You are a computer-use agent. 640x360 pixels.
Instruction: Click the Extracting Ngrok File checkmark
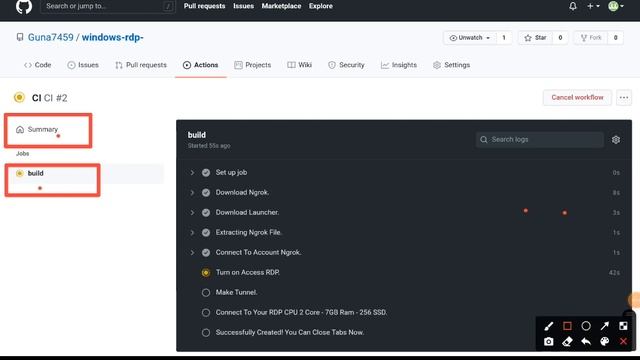coord(206,233)
